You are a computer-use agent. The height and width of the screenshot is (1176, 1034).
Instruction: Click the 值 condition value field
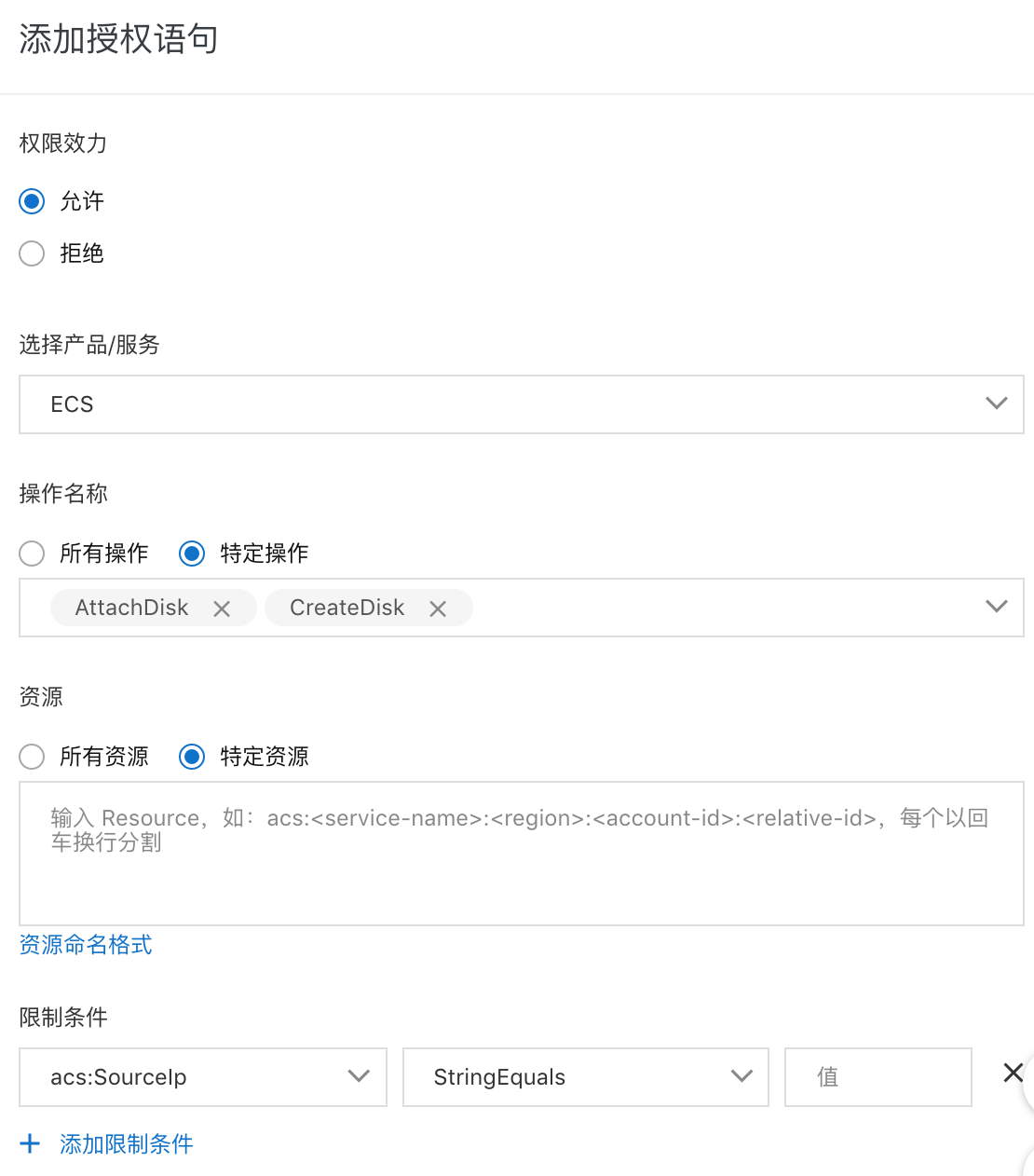[878, 1077]
